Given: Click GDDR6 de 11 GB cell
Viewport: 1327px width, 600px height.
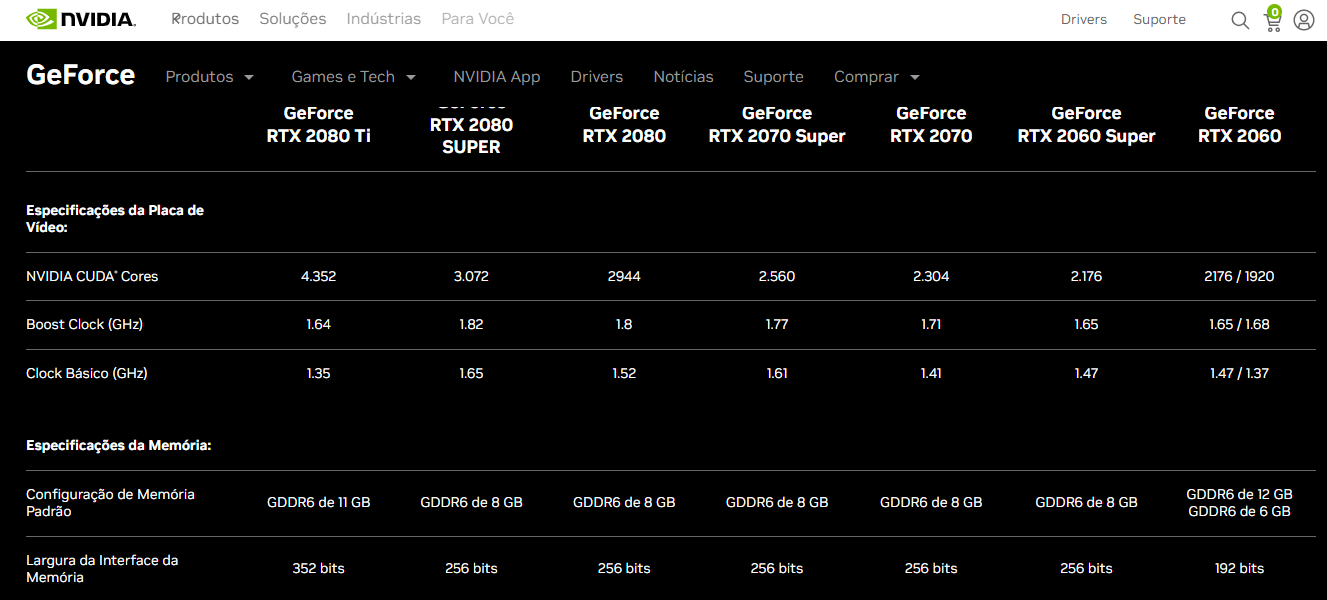Looking at the screenshot, I should (x=318, y=502).
